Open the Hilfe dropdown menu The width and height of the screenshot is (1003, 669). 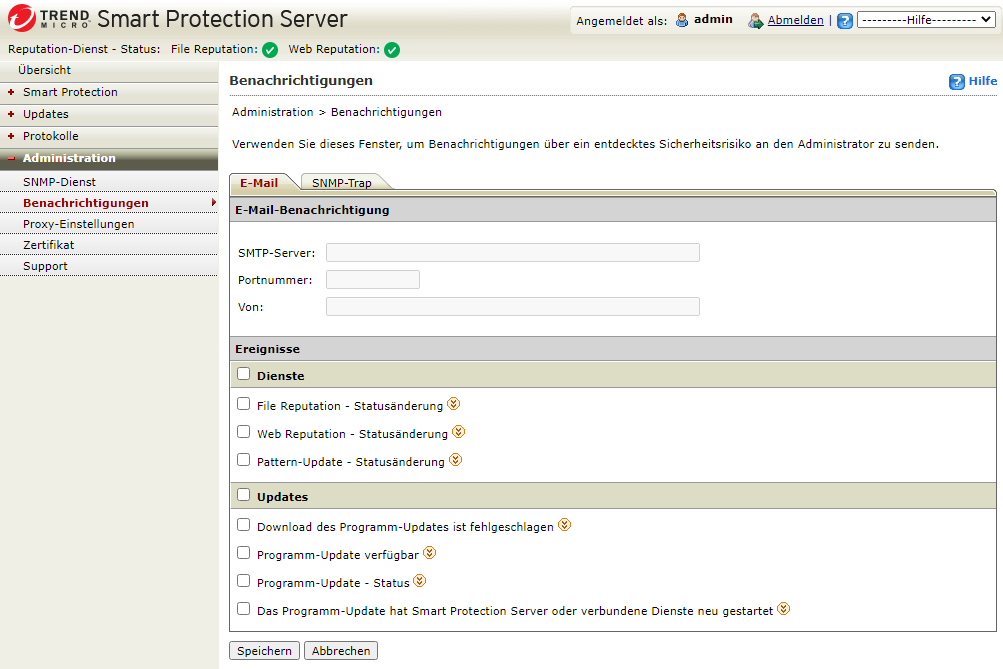pyautogui.click(x=925, y=20)
